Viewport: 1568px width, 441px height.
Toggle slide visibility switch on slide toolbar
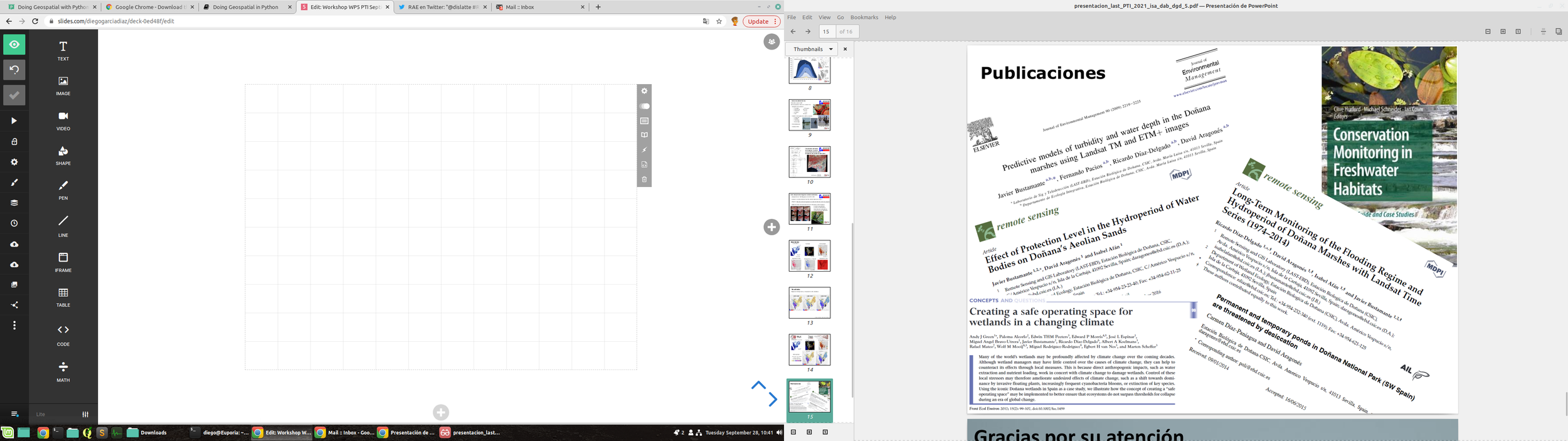(644, 106)
